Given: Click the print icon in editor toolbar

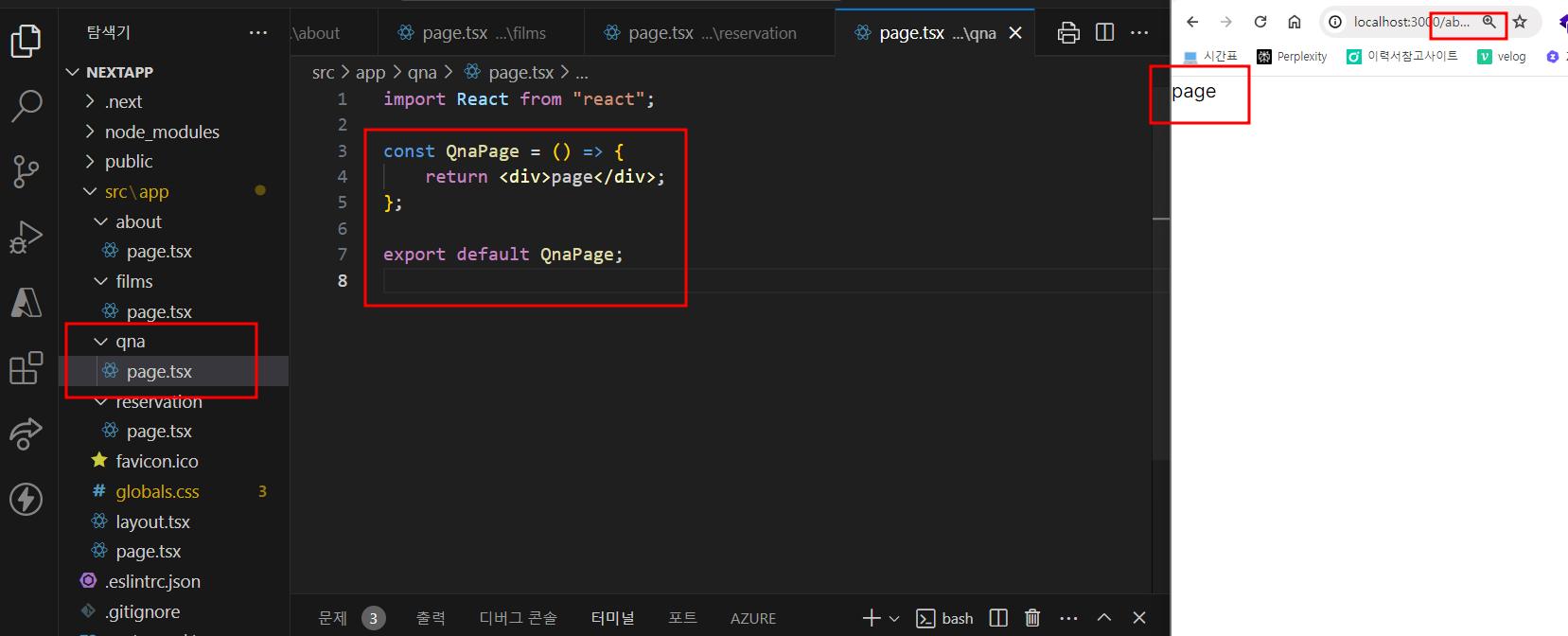Looking at the screenshot, I should click(x=1068, y=33).
